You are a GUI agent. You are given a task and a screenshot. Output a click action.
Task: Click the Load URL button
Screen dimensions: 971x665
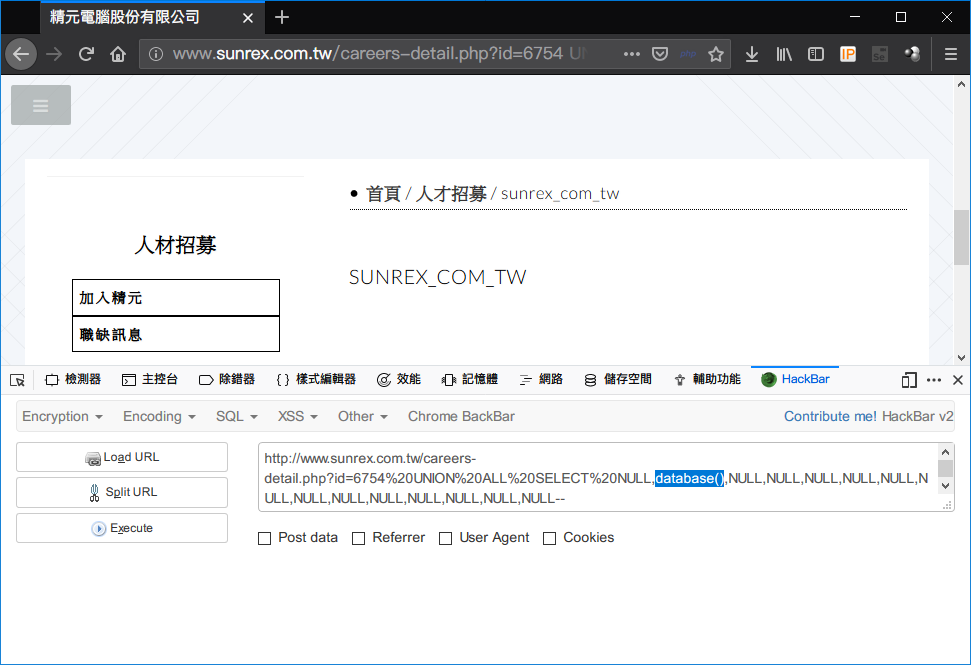click(x=122, y=458)
